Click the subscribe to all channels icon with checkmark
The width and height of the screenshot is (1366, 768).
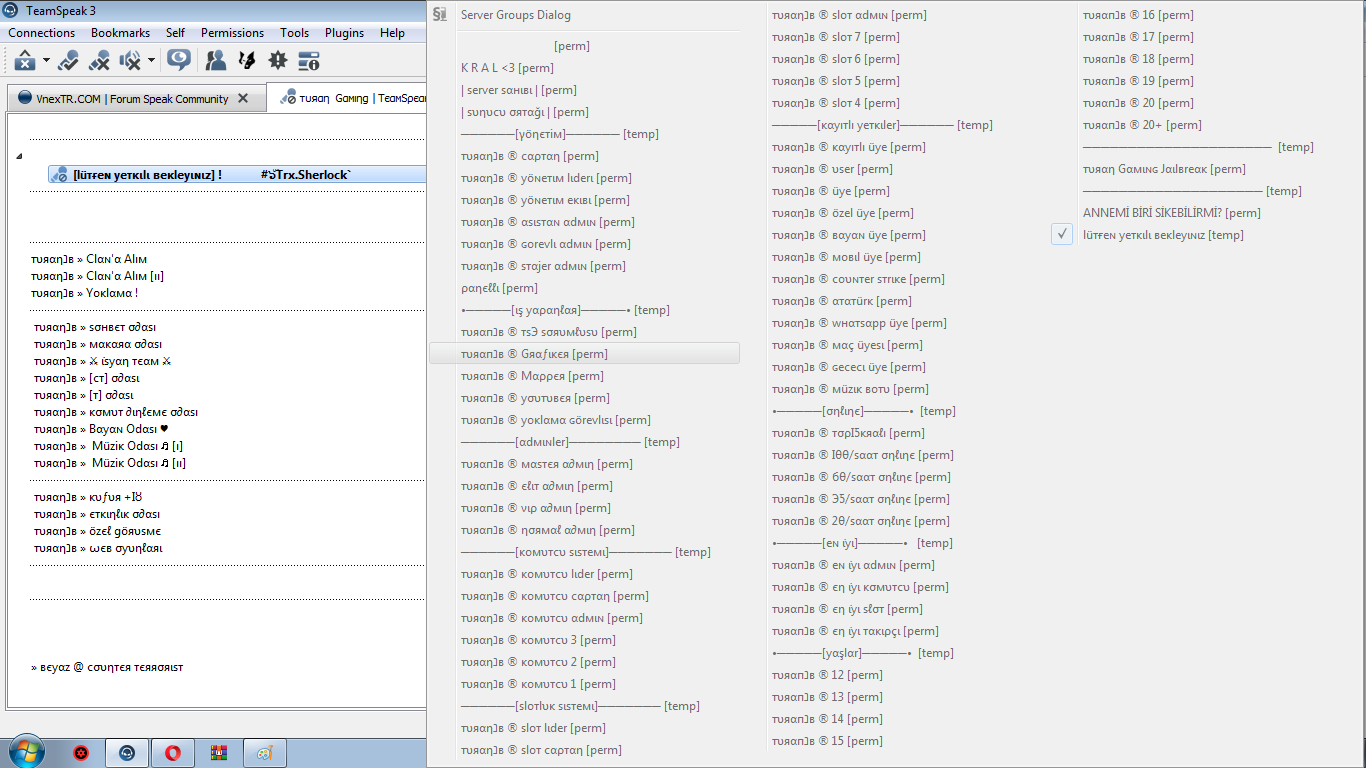[x=68, y=61]
